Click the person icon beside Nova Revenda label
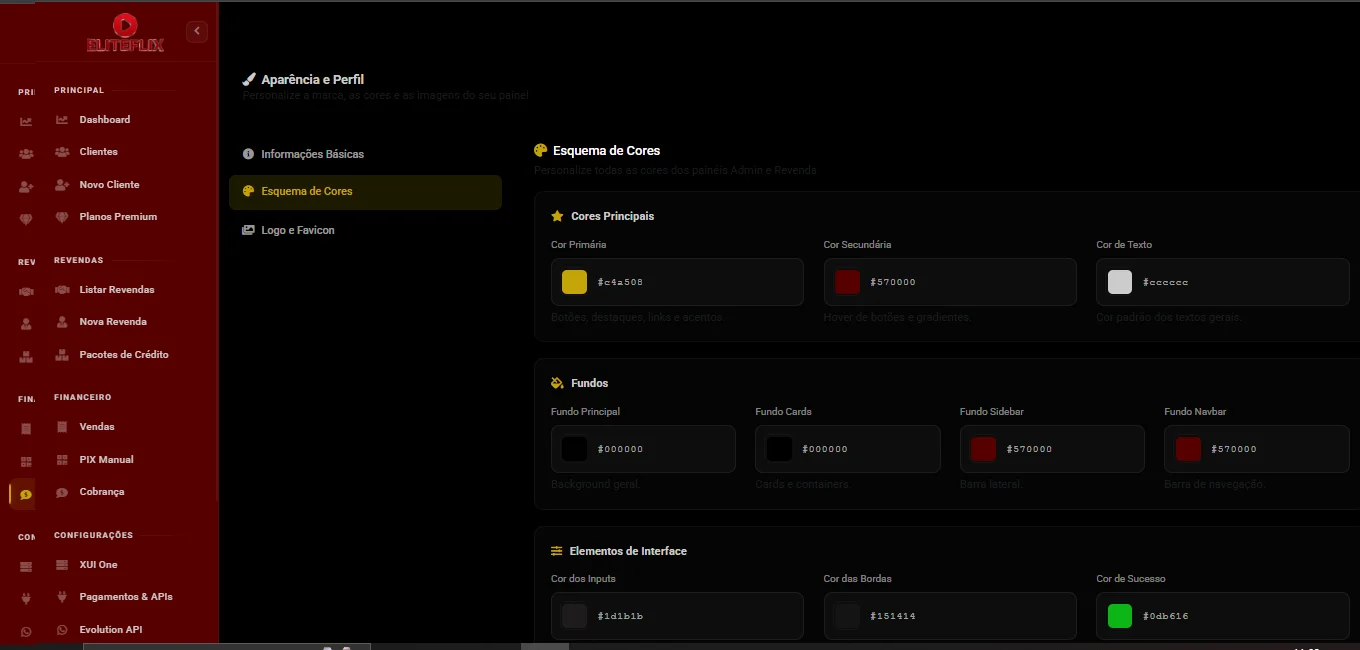This screenshot has width=1360, height=650. tap(62, 322)
